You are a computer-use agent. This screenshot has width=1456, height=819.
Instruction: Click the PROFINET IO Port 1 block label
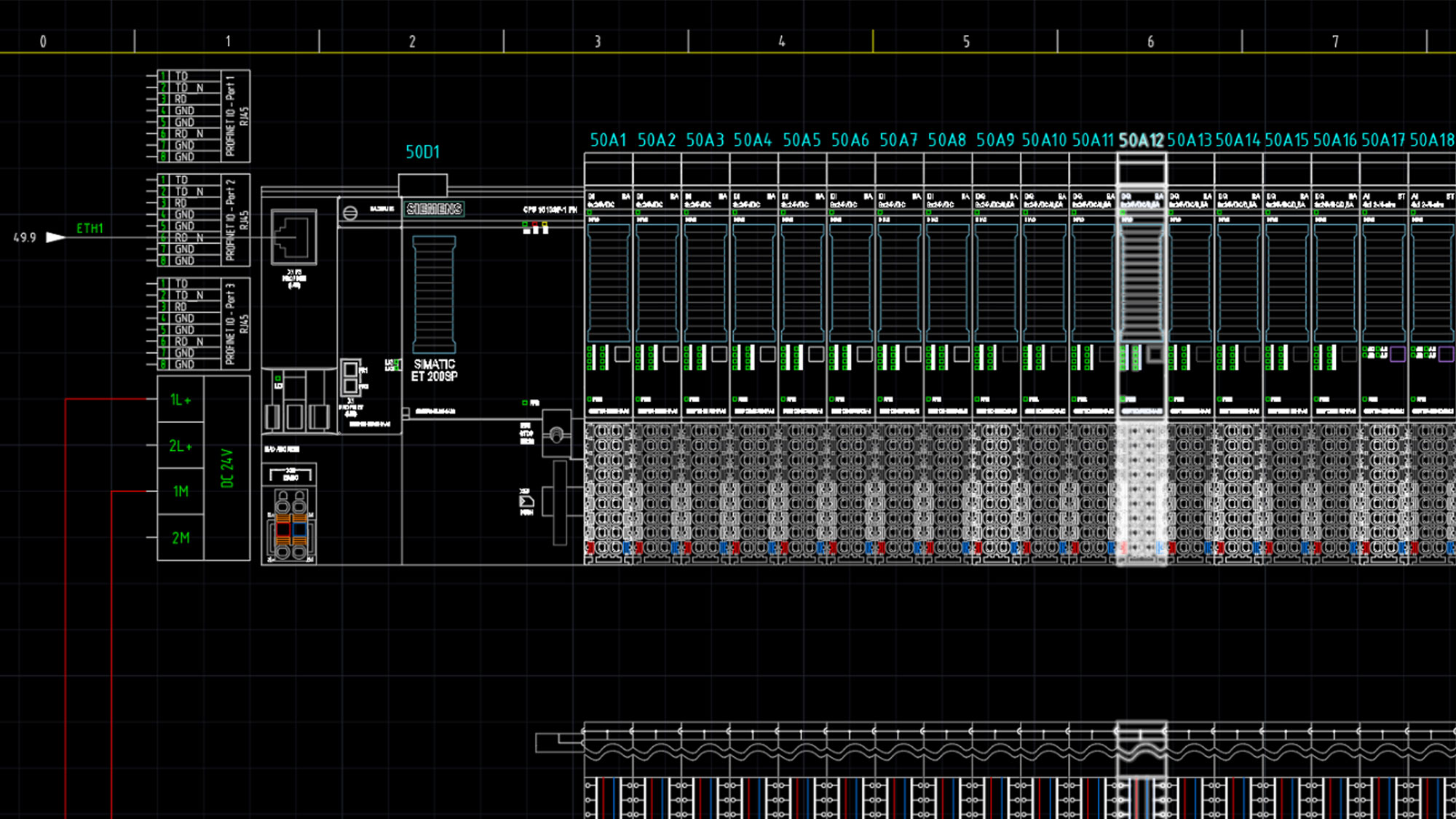pyautogui.click(x=230, y=116)
